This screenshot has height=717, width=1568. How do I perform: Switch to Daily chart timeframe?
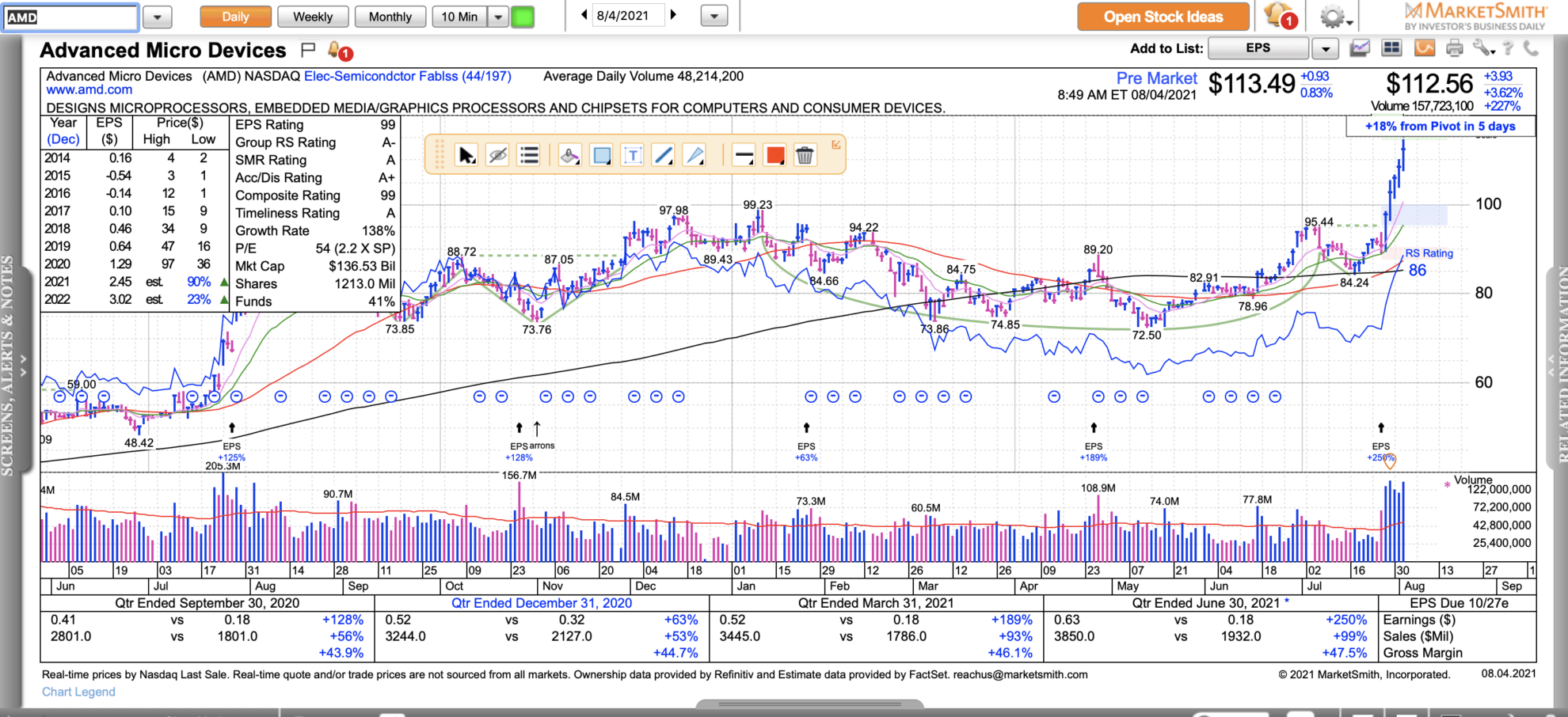click(235, 17)
